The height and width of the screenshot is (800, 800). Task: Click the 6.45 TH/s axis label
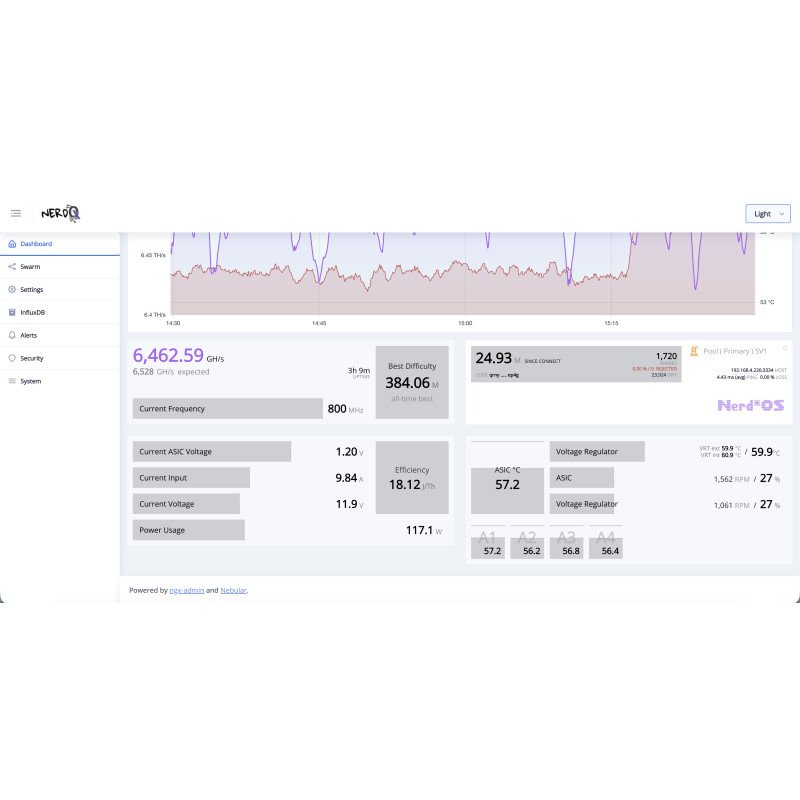[x=153, y=255]
